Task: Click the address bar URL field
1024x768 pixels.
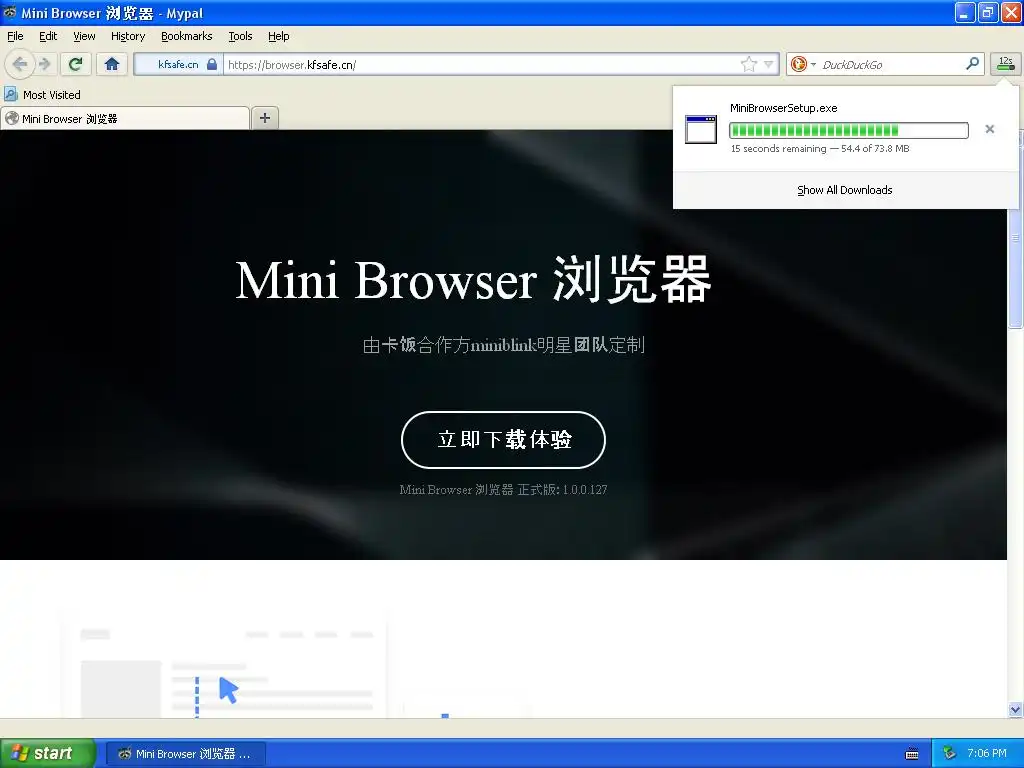Action: 482,64
